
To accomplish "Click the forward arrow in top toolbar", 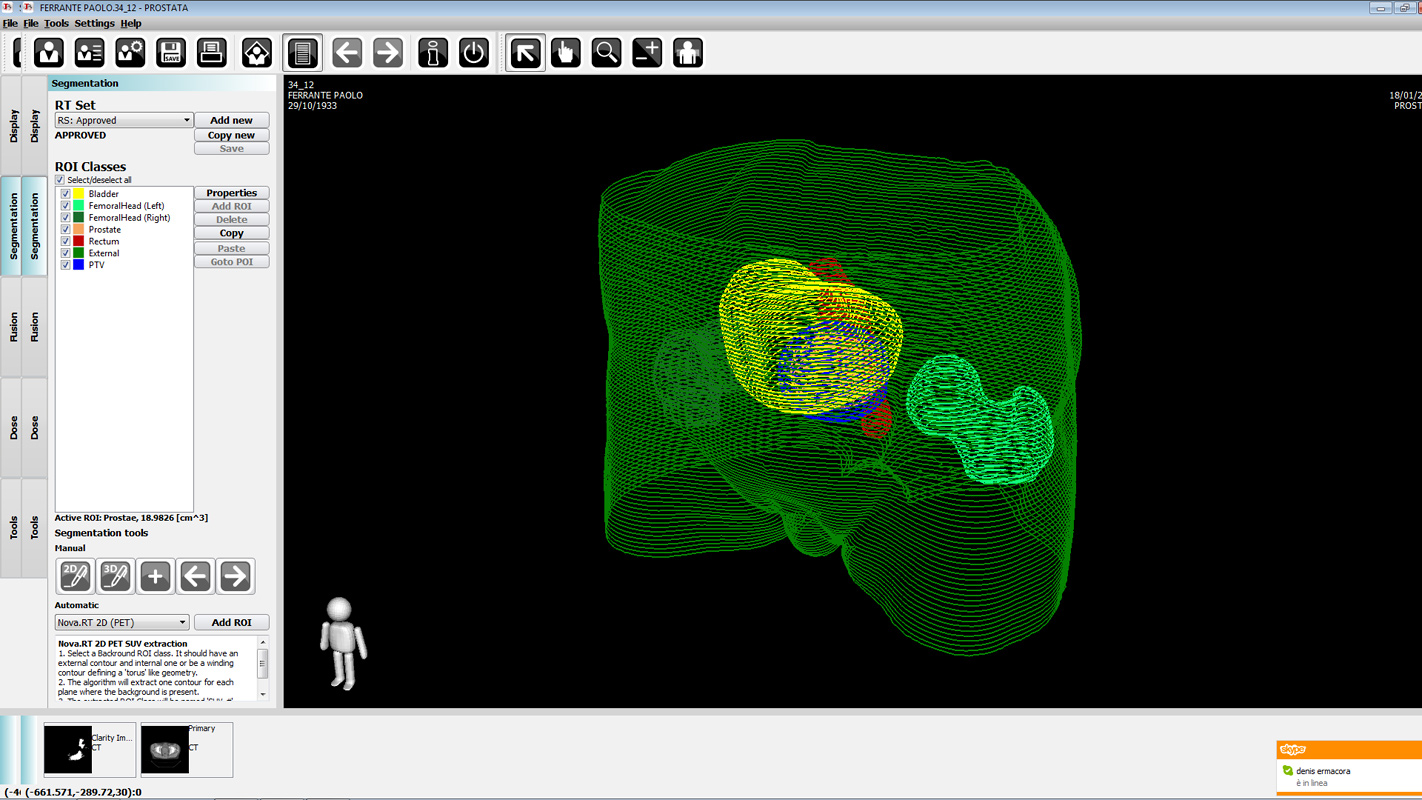I will [x=388, y=52].
